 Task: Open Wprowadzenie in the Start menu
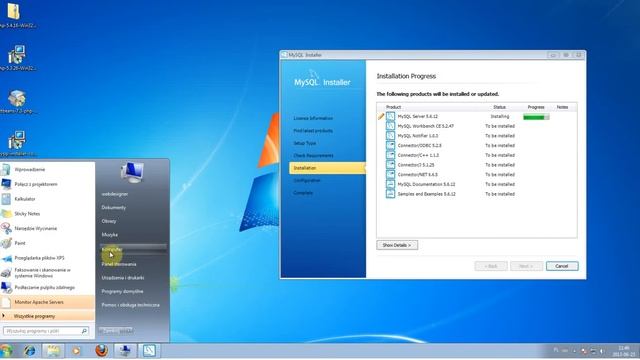[x=47, y=169]
